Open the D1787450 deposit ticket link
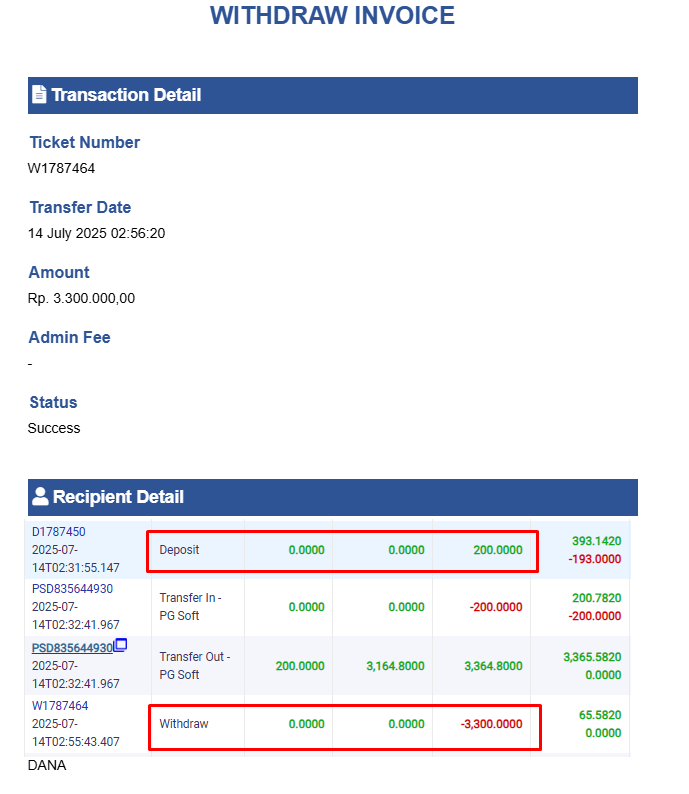 pos(59,532)
